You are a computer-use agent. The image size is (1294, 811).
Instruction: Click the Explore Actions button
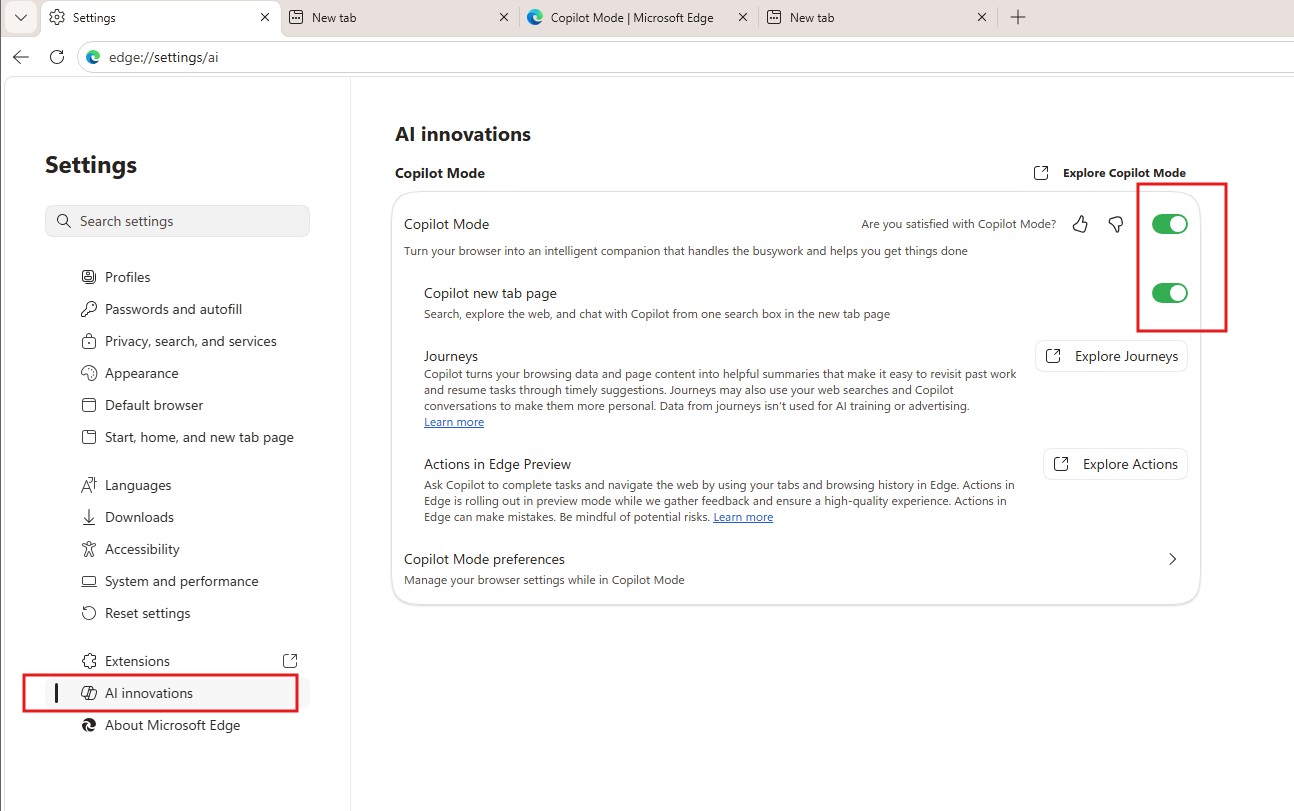(1114, 463)
